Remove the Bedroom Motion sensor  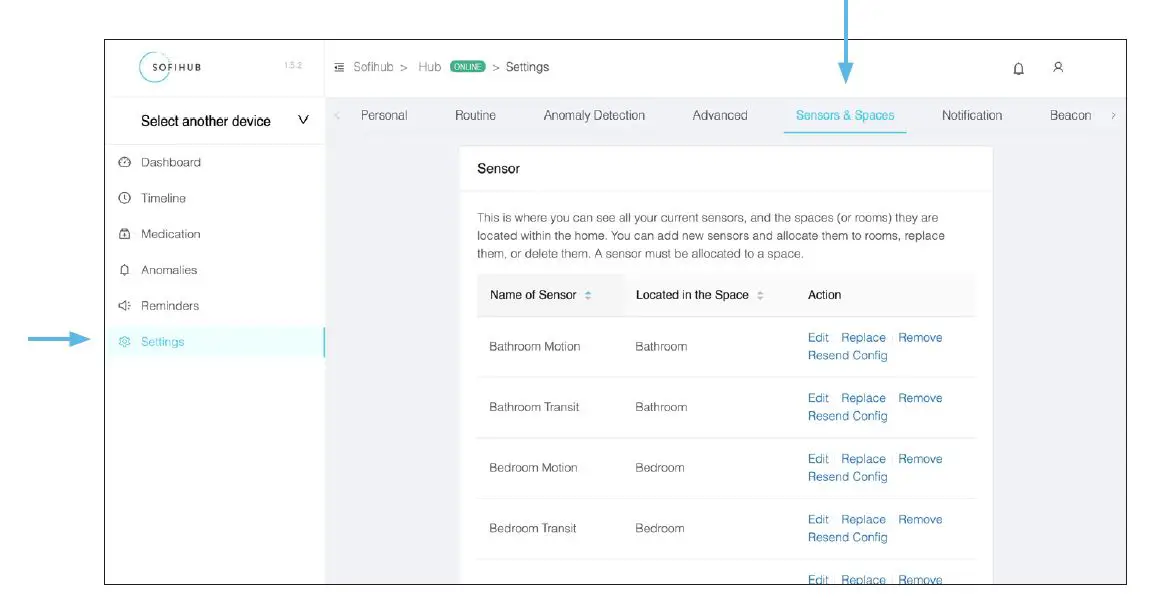(920, 459)
